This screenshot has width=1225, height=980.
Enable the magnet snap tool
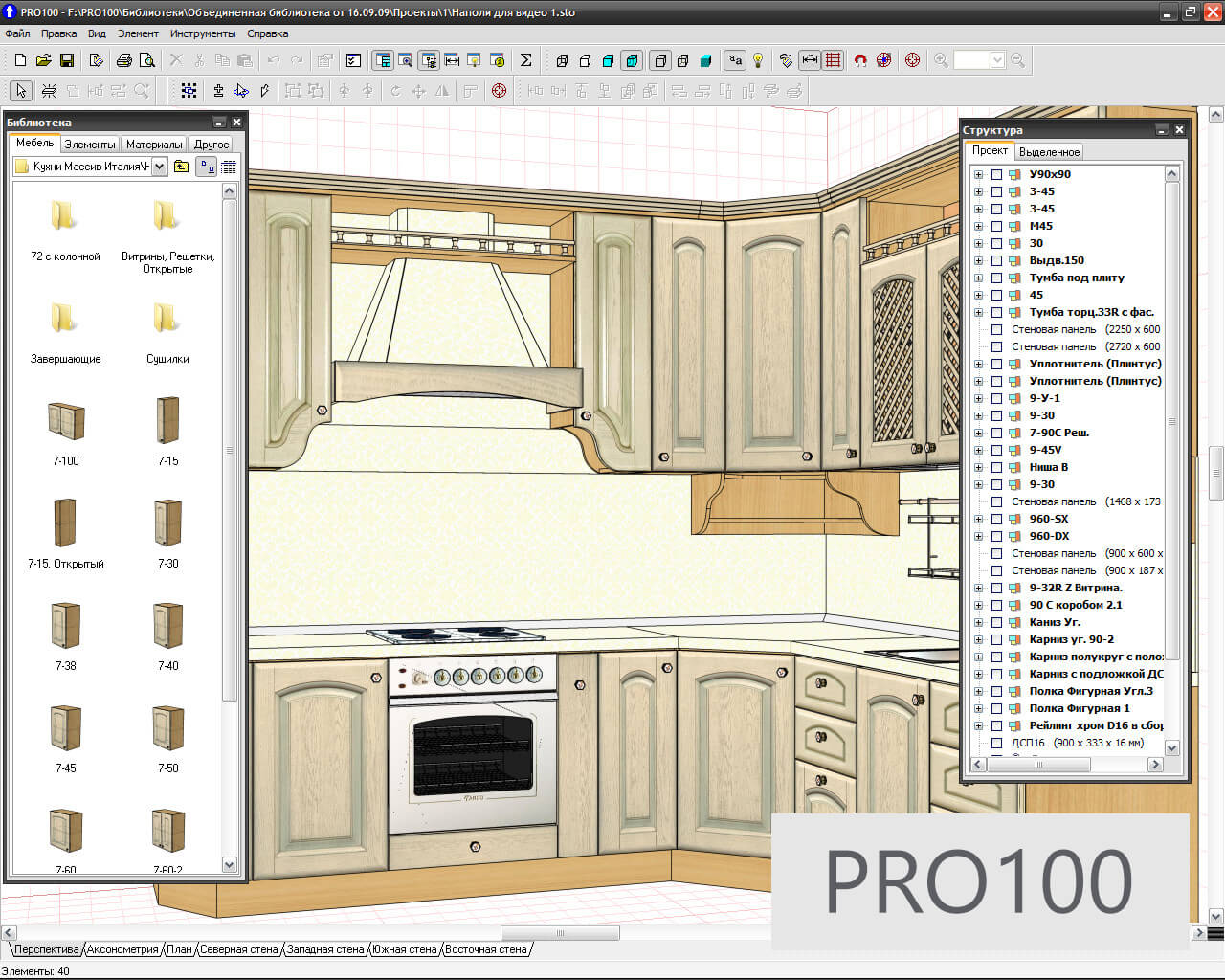coord(859,60)
